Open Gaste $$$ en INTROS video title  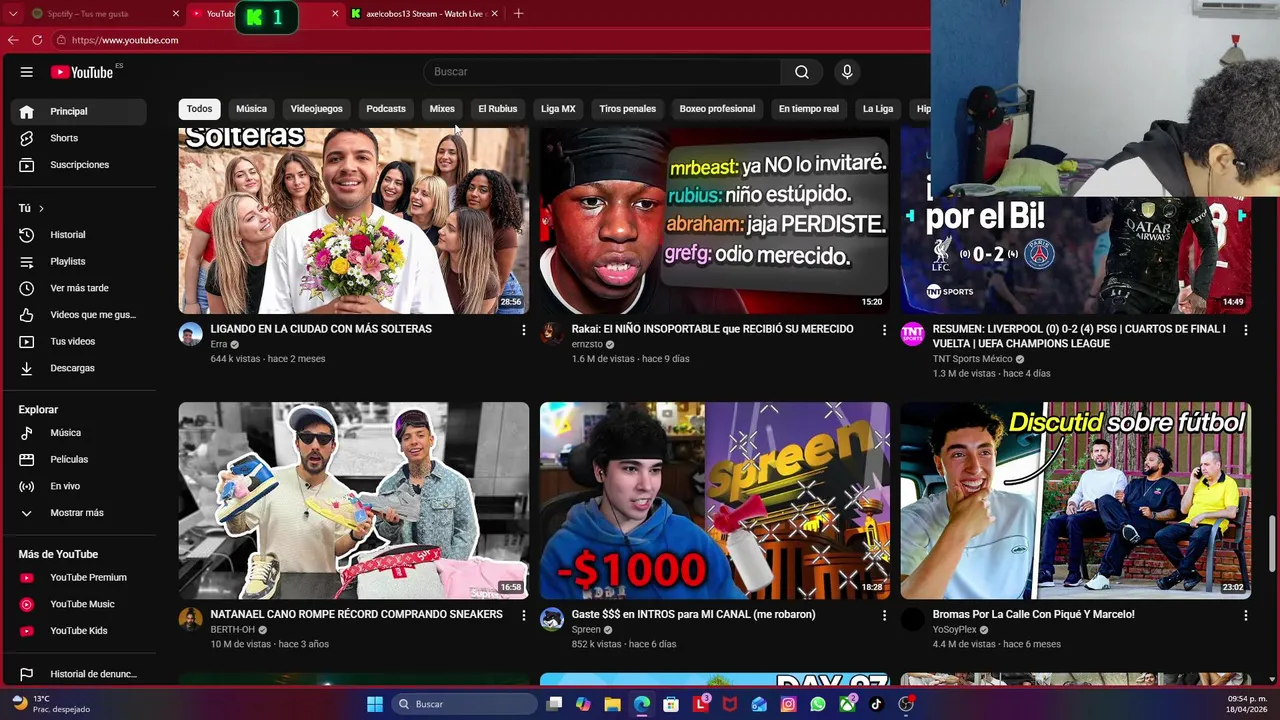pyautogui.click(x=693, y=615)
